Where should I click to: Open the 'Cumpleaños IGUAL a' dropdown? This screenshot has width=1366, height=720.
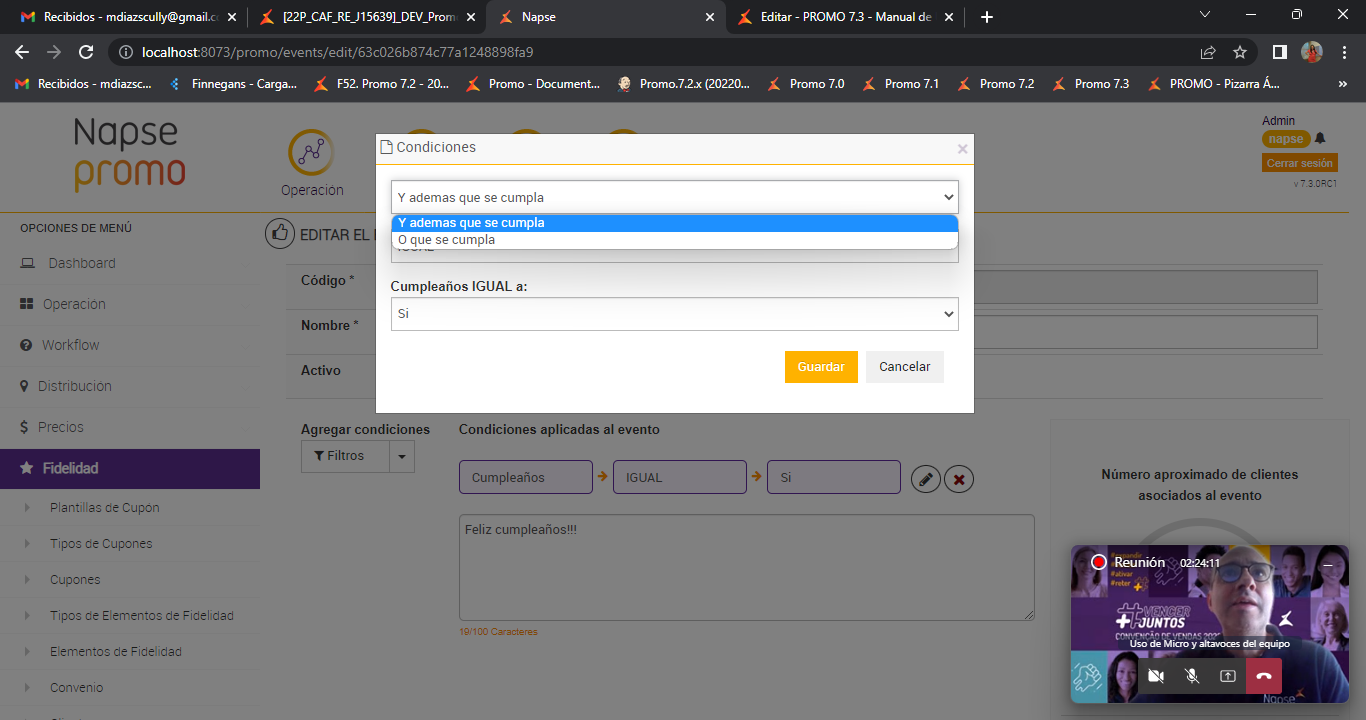coord(674,314)
